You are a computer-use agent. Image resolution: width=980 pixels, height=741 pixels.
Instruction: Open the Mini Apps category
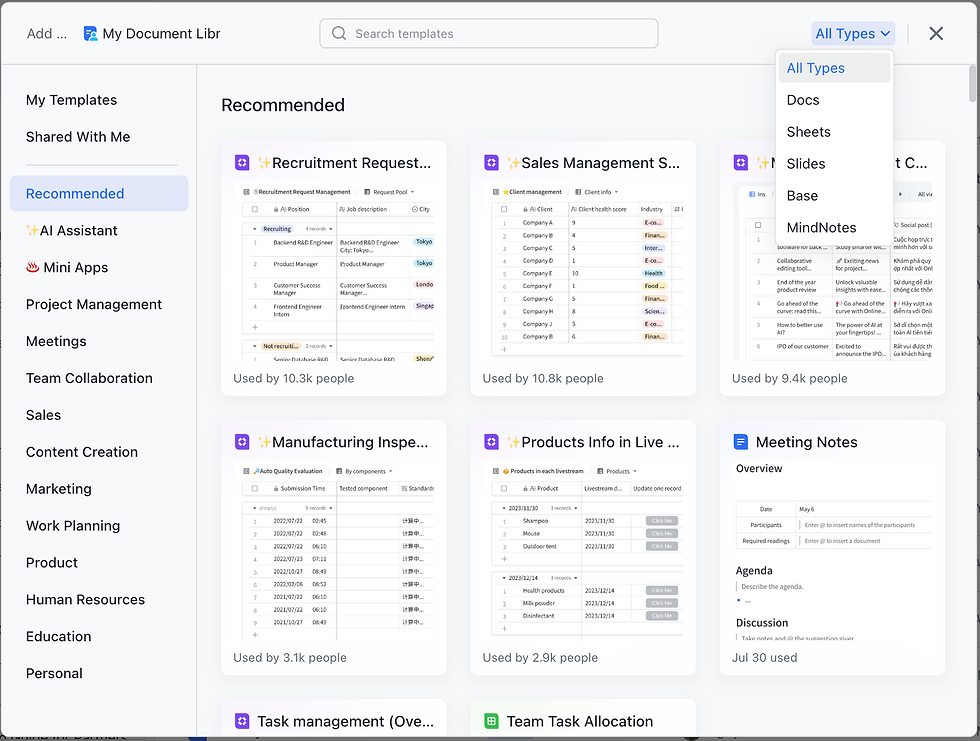point(99,267)
